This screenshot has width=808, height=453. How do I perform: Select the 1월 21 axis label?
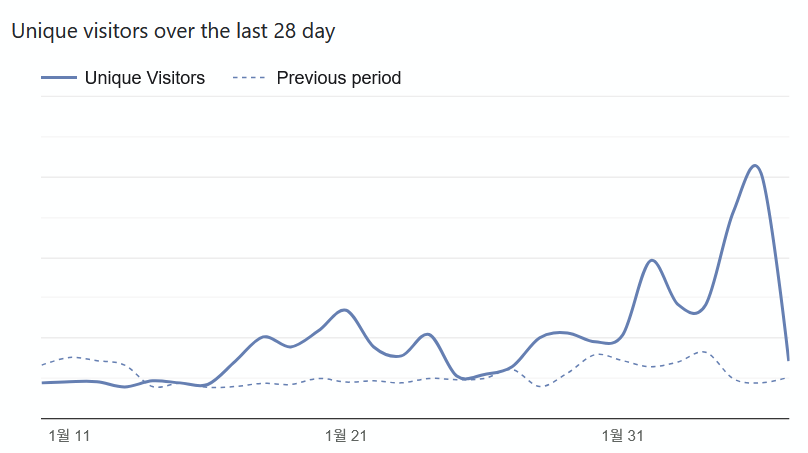tap(346, 436)
